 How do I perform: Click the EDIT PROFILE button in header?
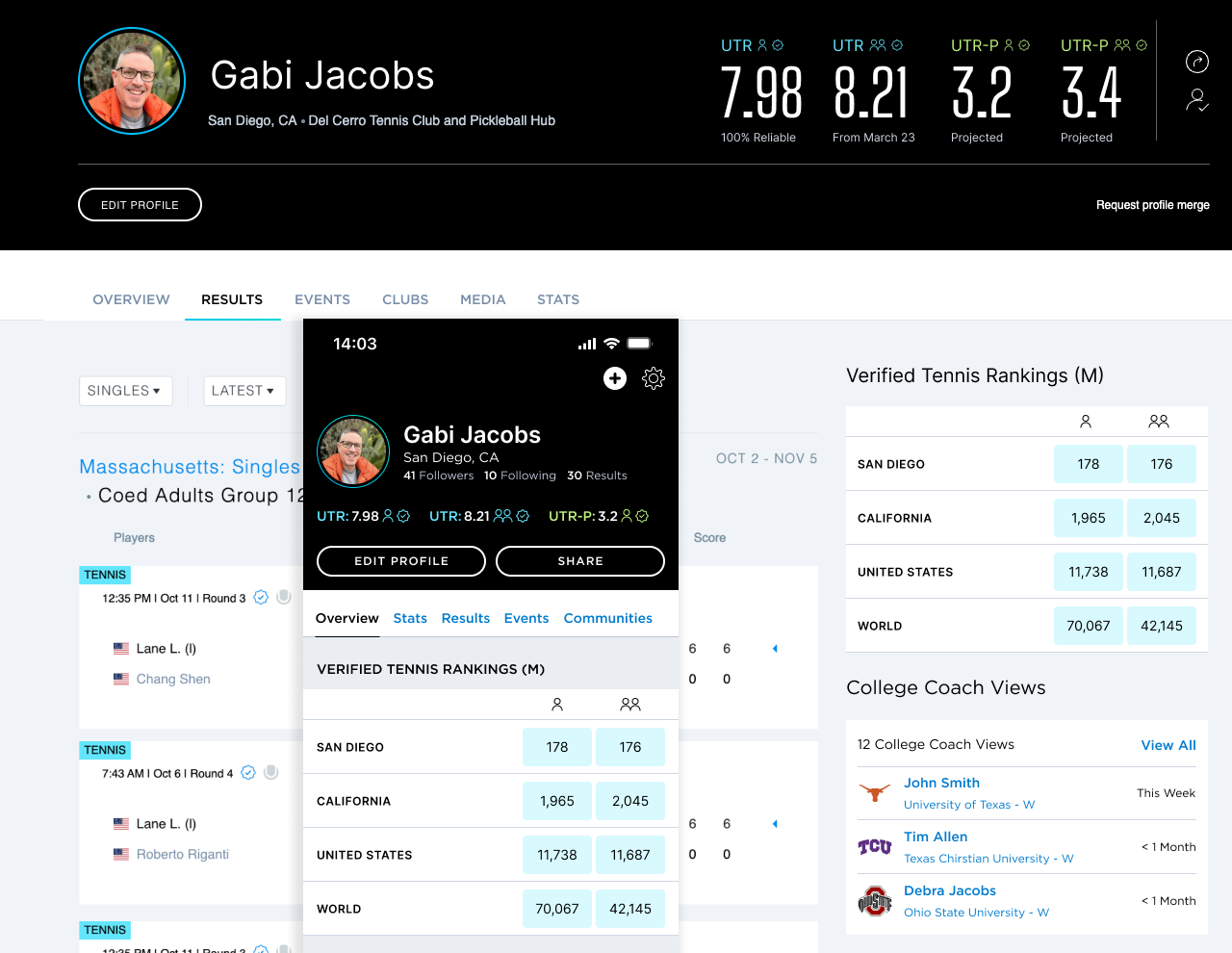[x=140, y=205]
